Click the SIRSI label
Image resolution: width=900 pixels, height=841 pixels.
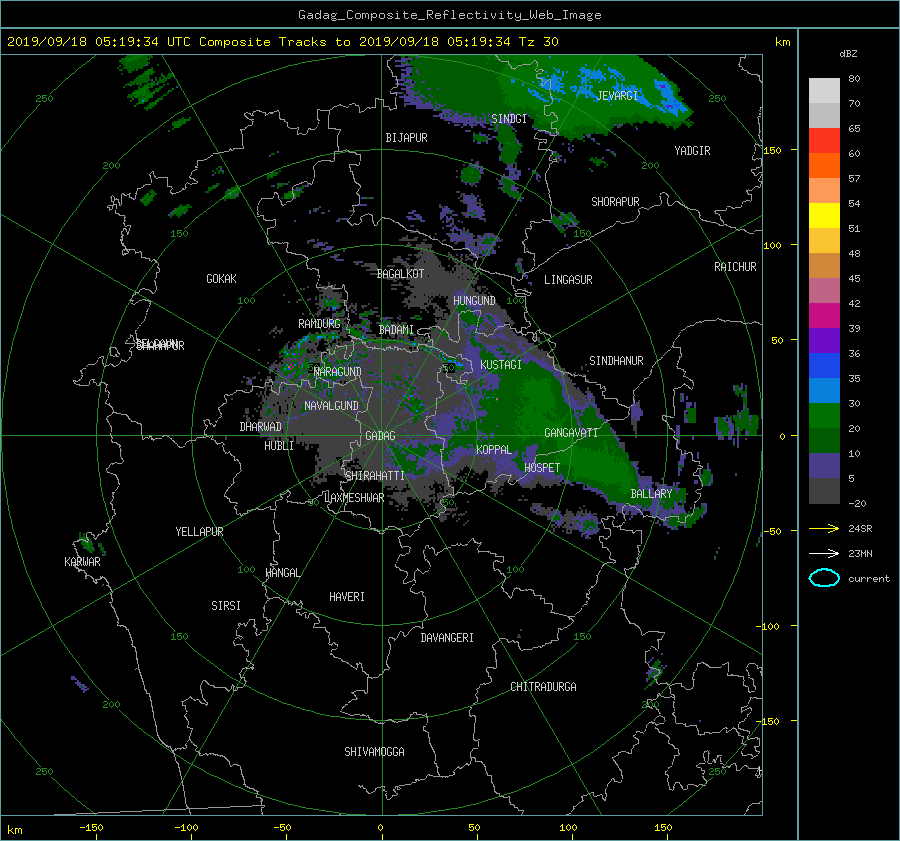tap(226, 606)
